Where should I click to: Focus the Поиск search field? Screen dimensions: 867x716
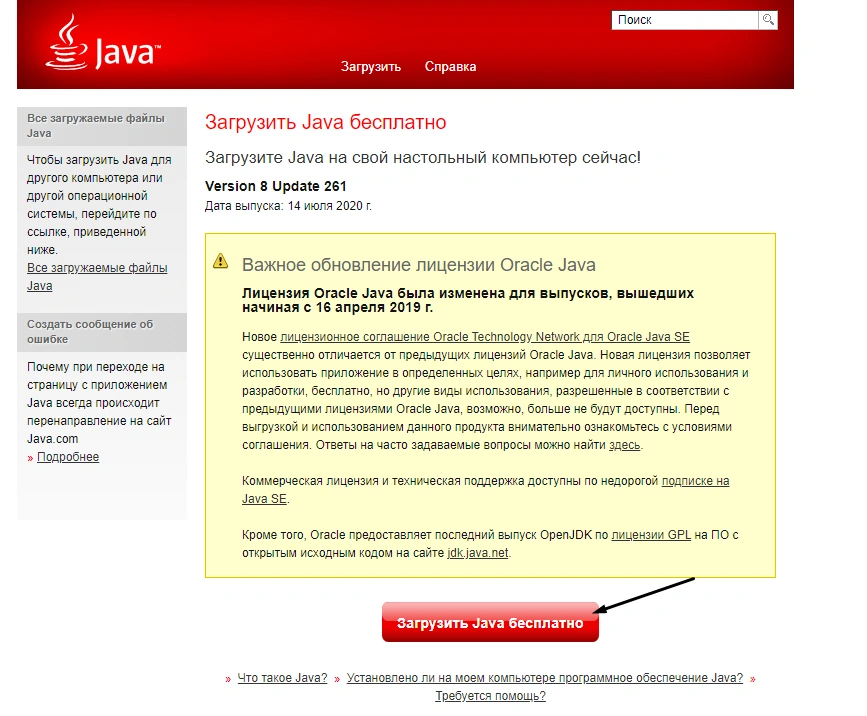pos(684,20)
